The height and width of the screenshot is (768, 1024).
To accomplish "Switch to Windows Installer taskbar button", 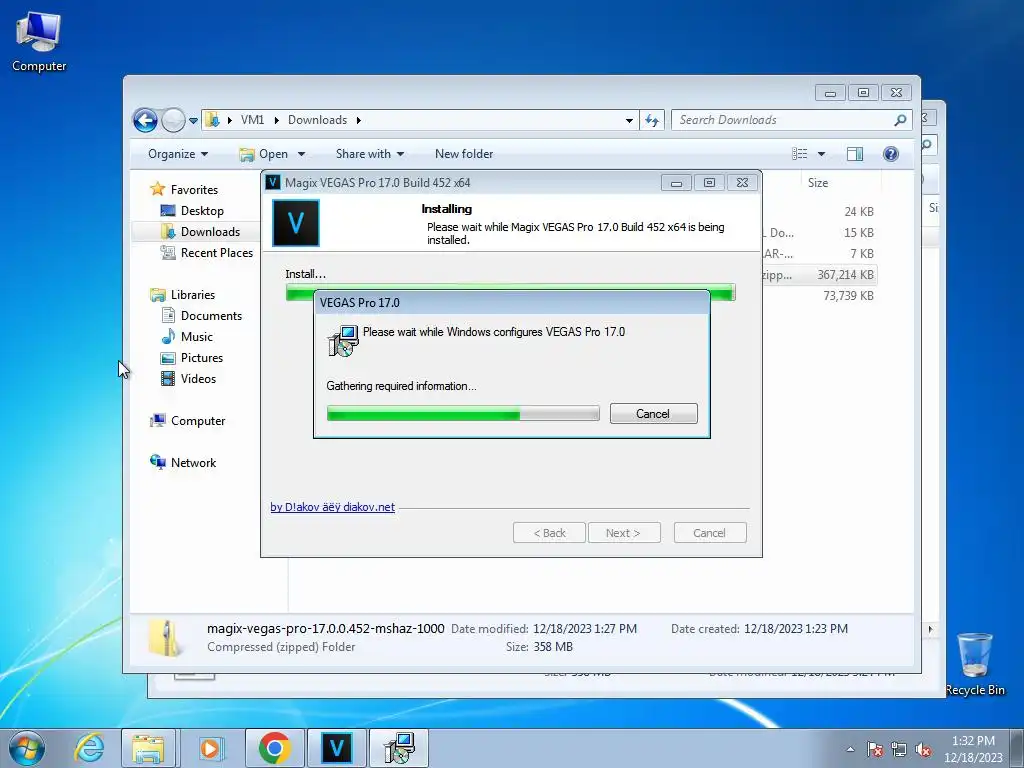I will click(399, 748).
